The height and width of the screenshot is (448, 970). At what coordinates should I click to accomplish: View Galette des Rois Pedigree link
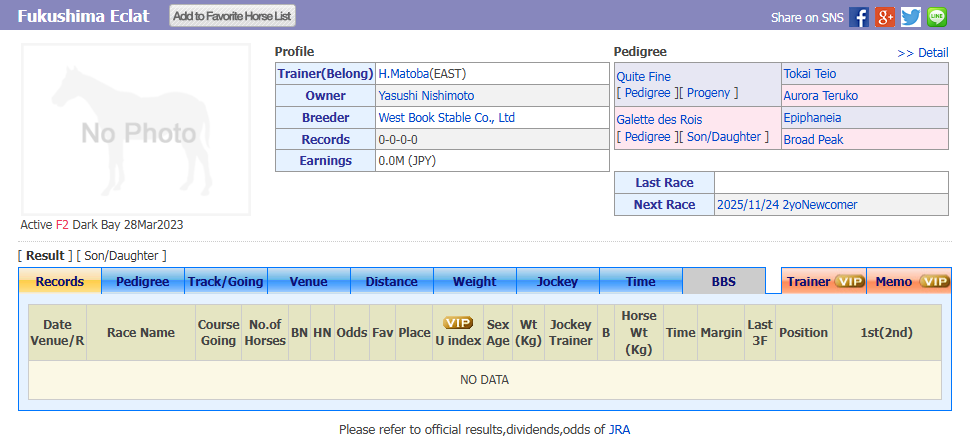(647, 137)
